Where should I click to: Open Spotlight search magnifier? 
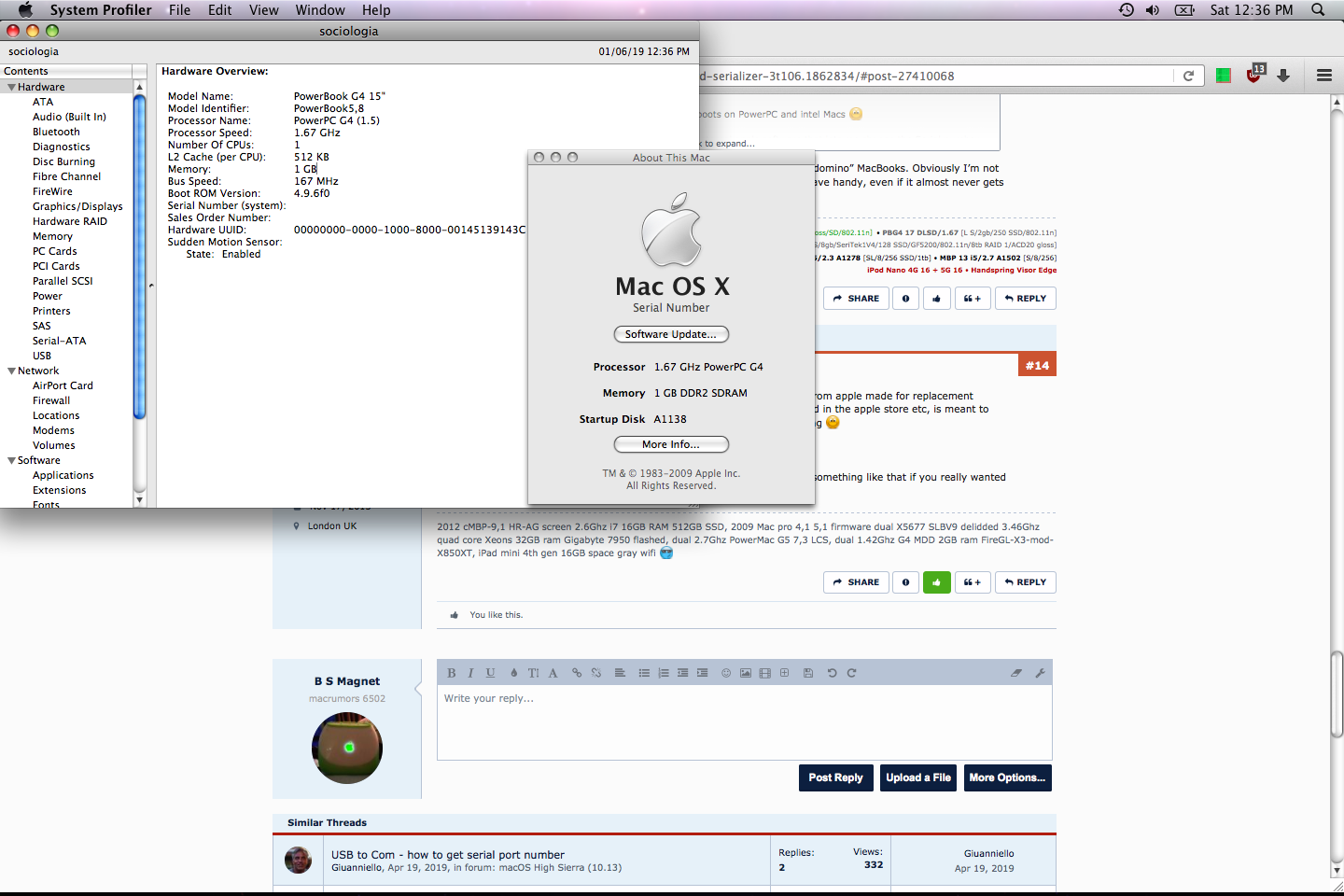(x=1318, y=10)
